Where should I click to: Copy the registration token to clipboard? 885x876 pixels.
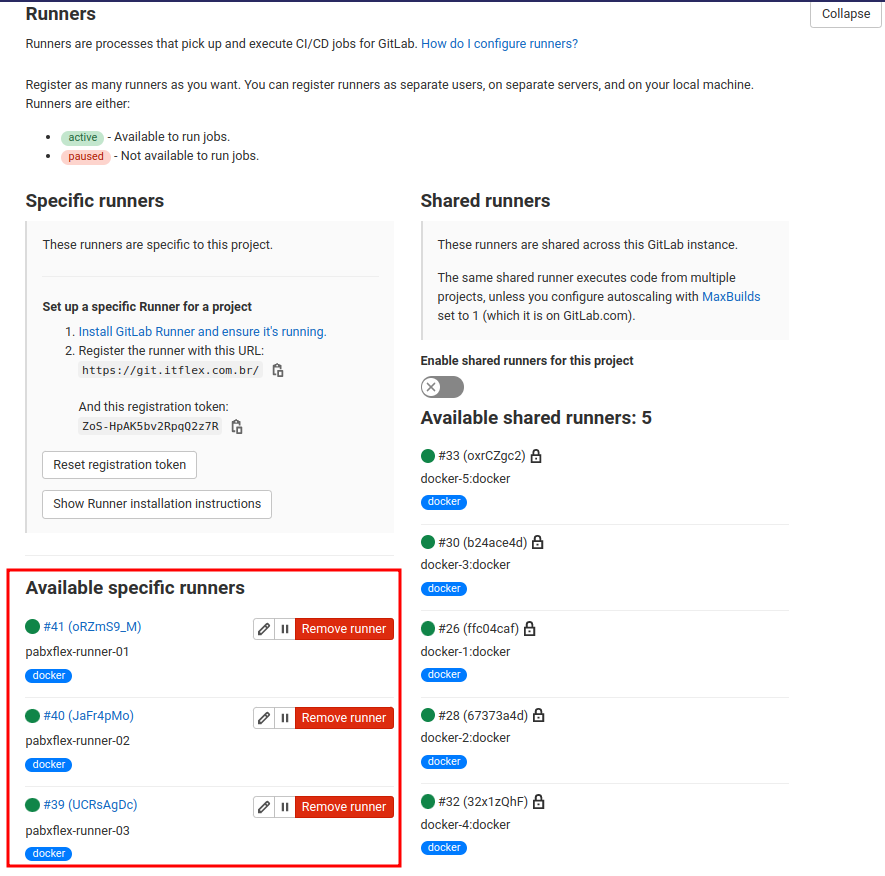(237, 427)
